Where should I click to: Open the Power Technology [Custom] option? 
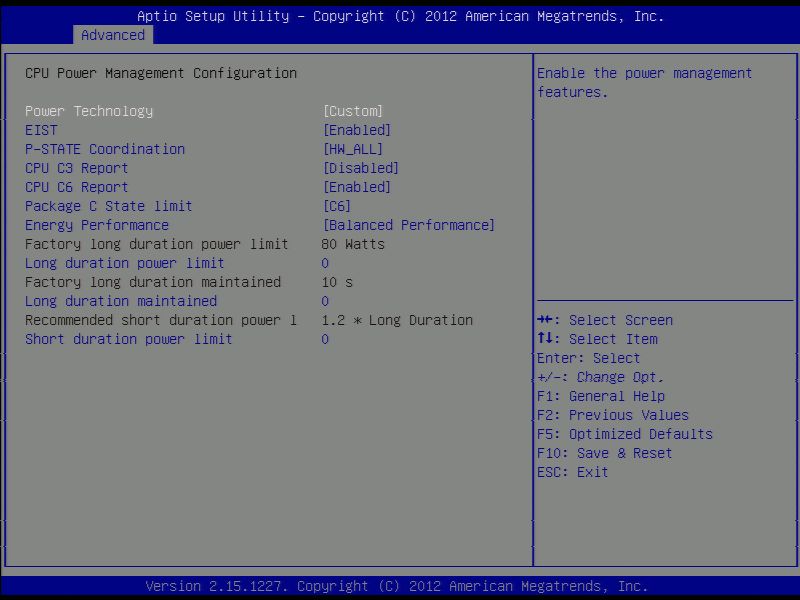[x=353, y=111]
